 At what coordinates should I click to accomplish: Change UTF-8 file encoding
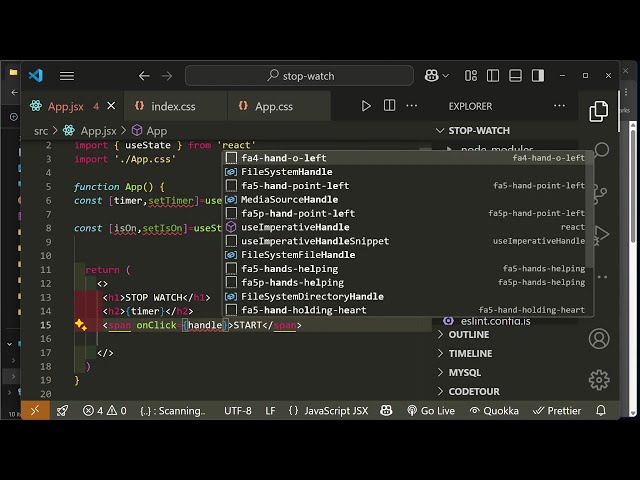238,411
